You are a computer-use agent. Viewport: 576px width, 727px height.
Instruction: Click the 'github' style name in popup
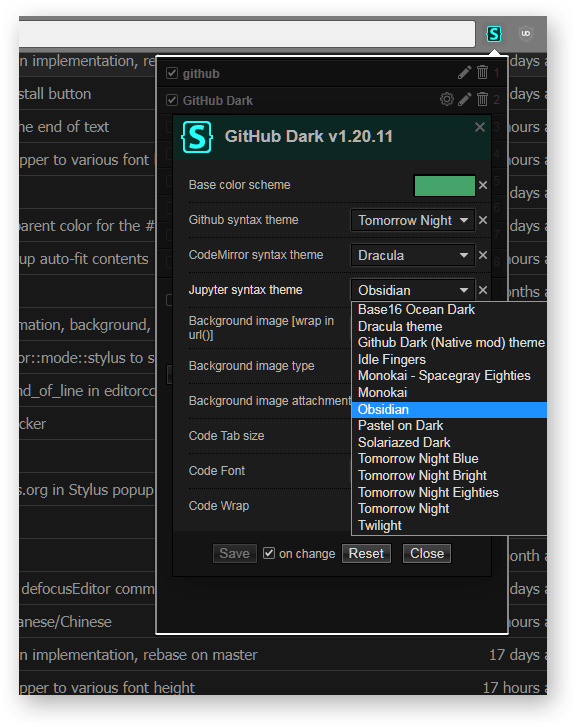pyautogui.click(x=201, y=74)
